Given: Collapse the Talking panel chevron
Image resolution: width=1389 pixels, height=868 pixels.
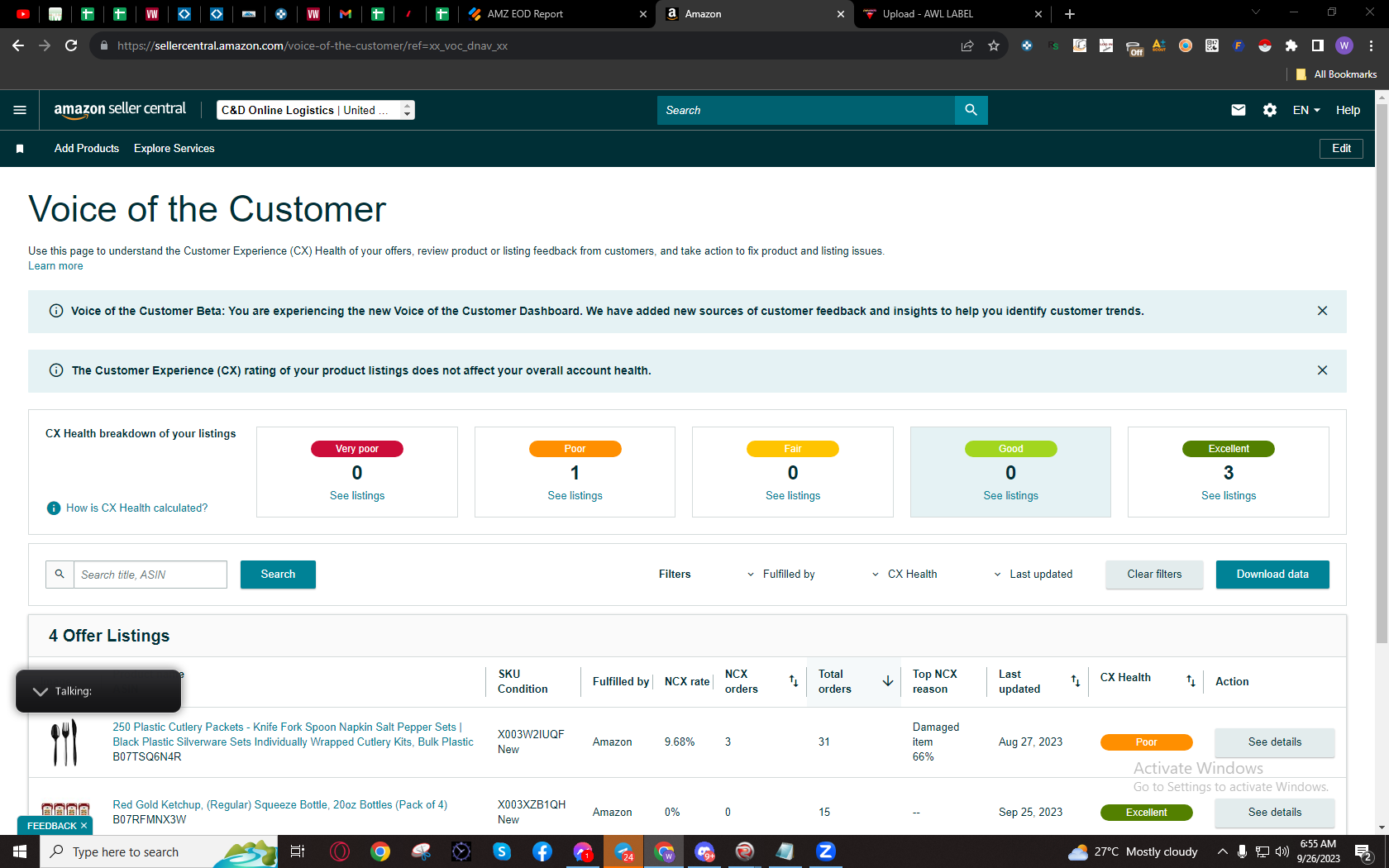Looking at the screenshot, I should point(40,691).
